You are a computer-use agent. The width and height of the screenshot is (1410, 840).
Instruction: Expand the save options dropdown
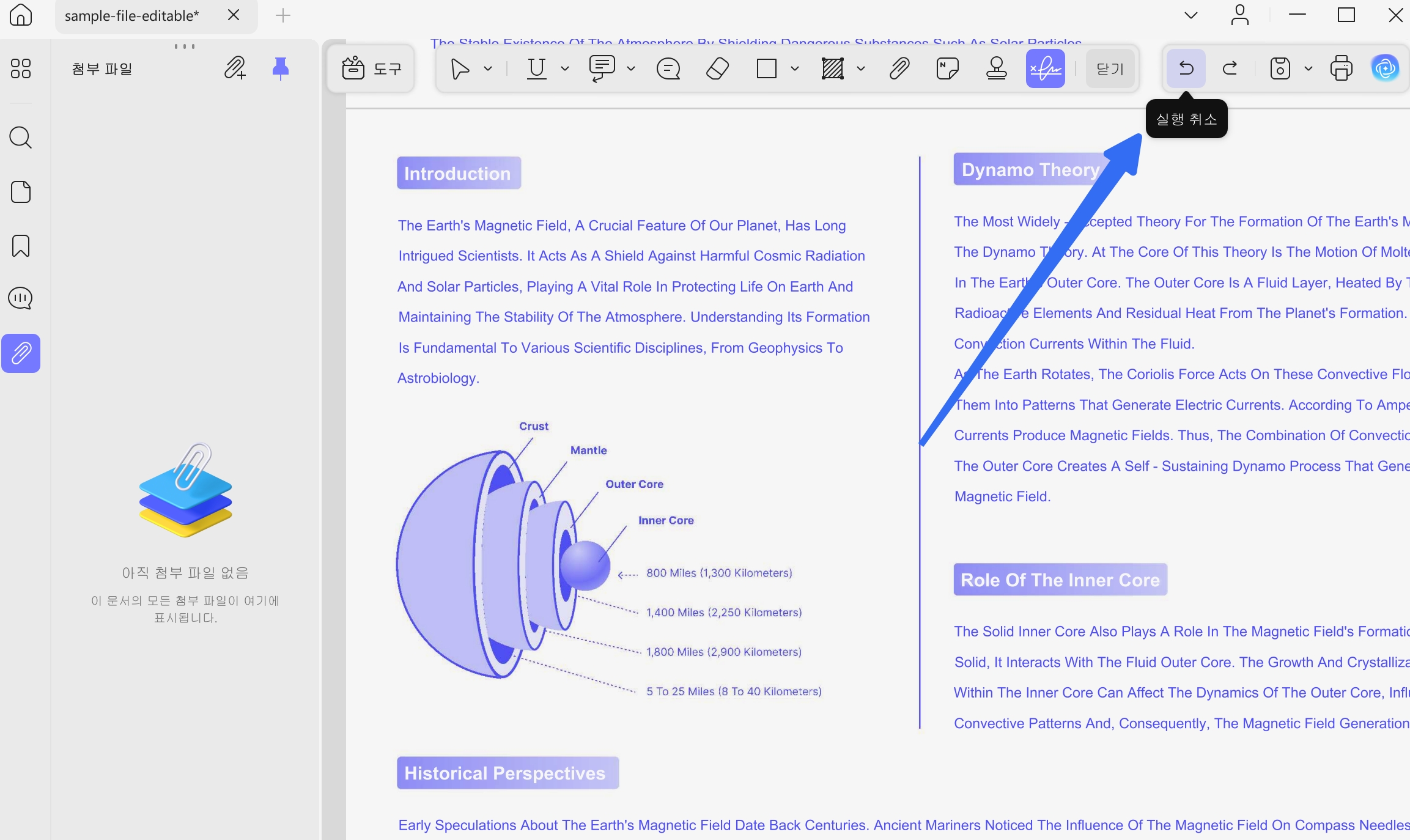[x=1308, y=68]
